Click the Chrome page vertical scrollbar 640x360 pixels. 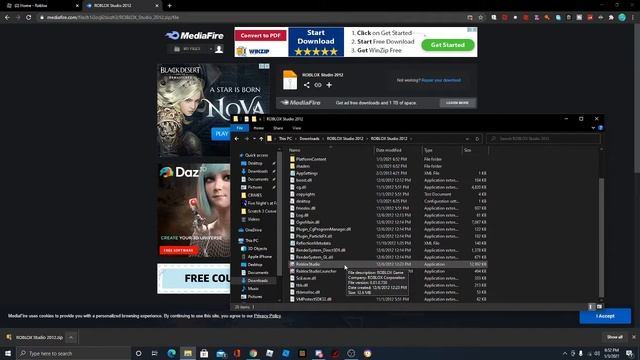click(637, 98)
